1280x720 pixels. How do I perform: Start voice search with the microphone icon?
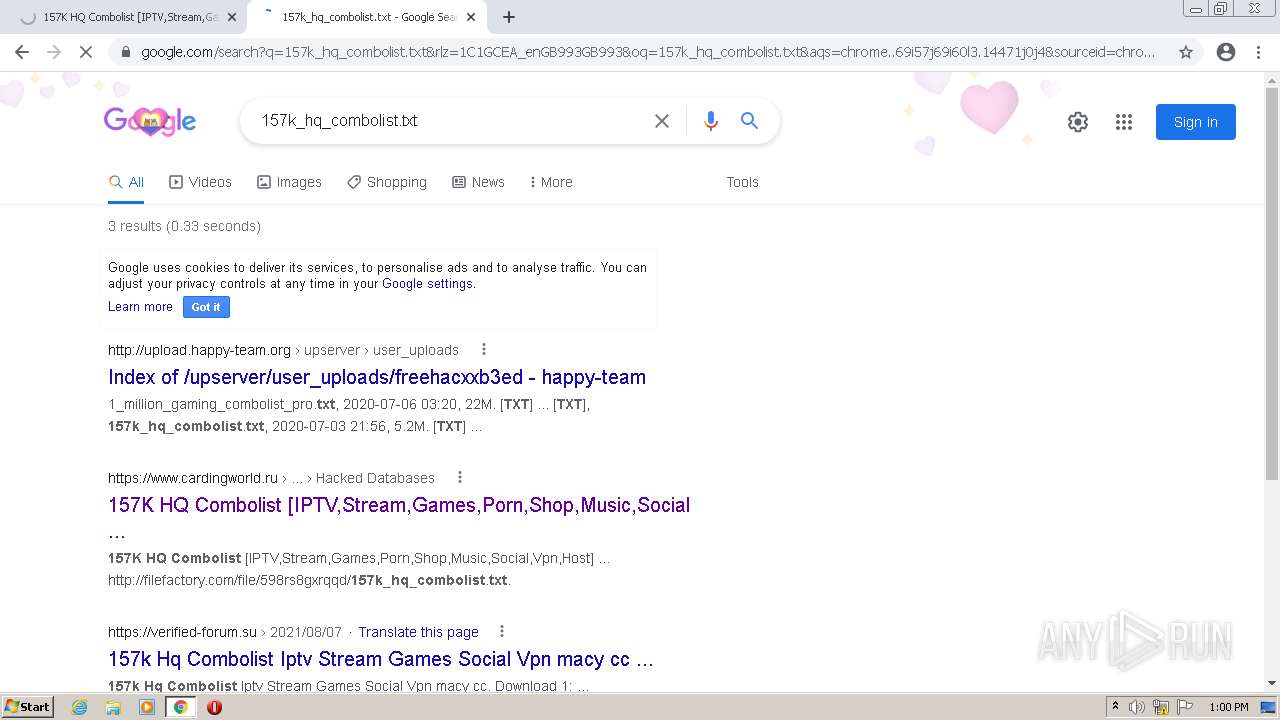pyautogui.click(x=711, y=121)
